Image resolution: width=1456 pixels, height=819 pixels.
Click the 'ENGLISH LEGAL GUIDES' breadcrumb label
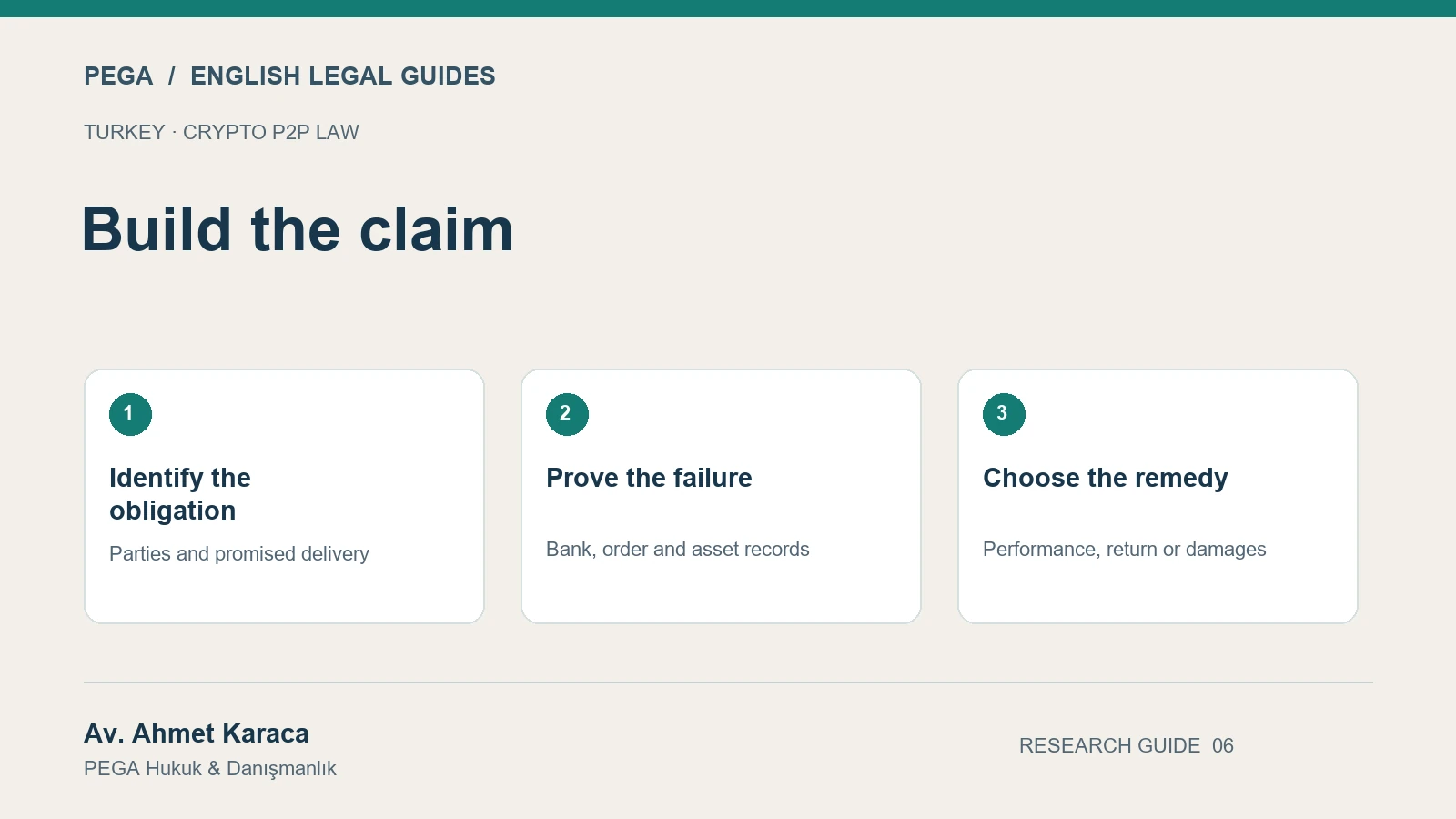[343, 76]
